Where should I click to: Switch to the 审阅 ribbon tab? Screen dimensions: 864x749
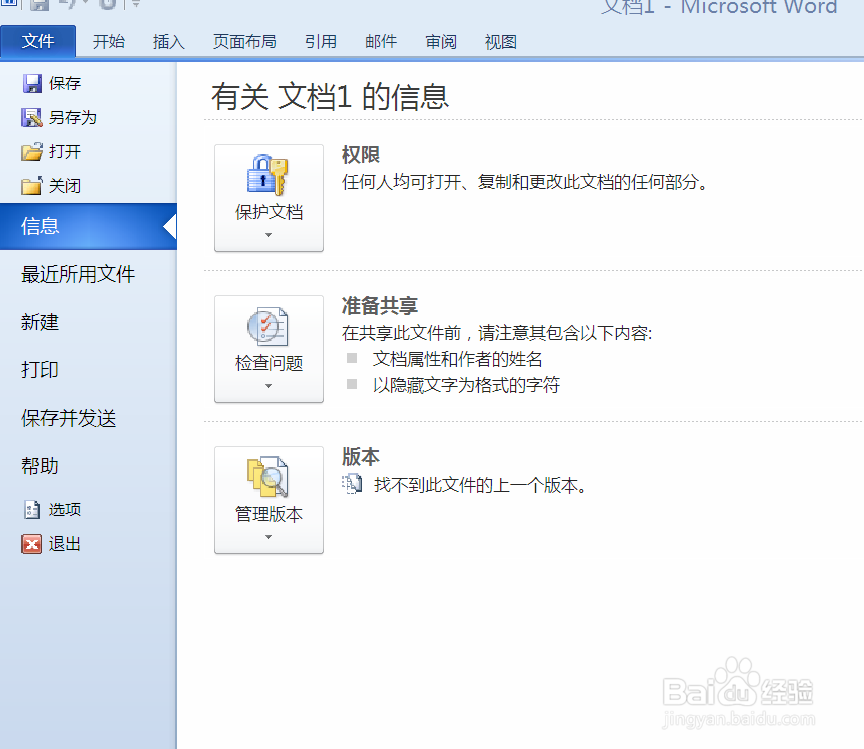coord(441,41)
